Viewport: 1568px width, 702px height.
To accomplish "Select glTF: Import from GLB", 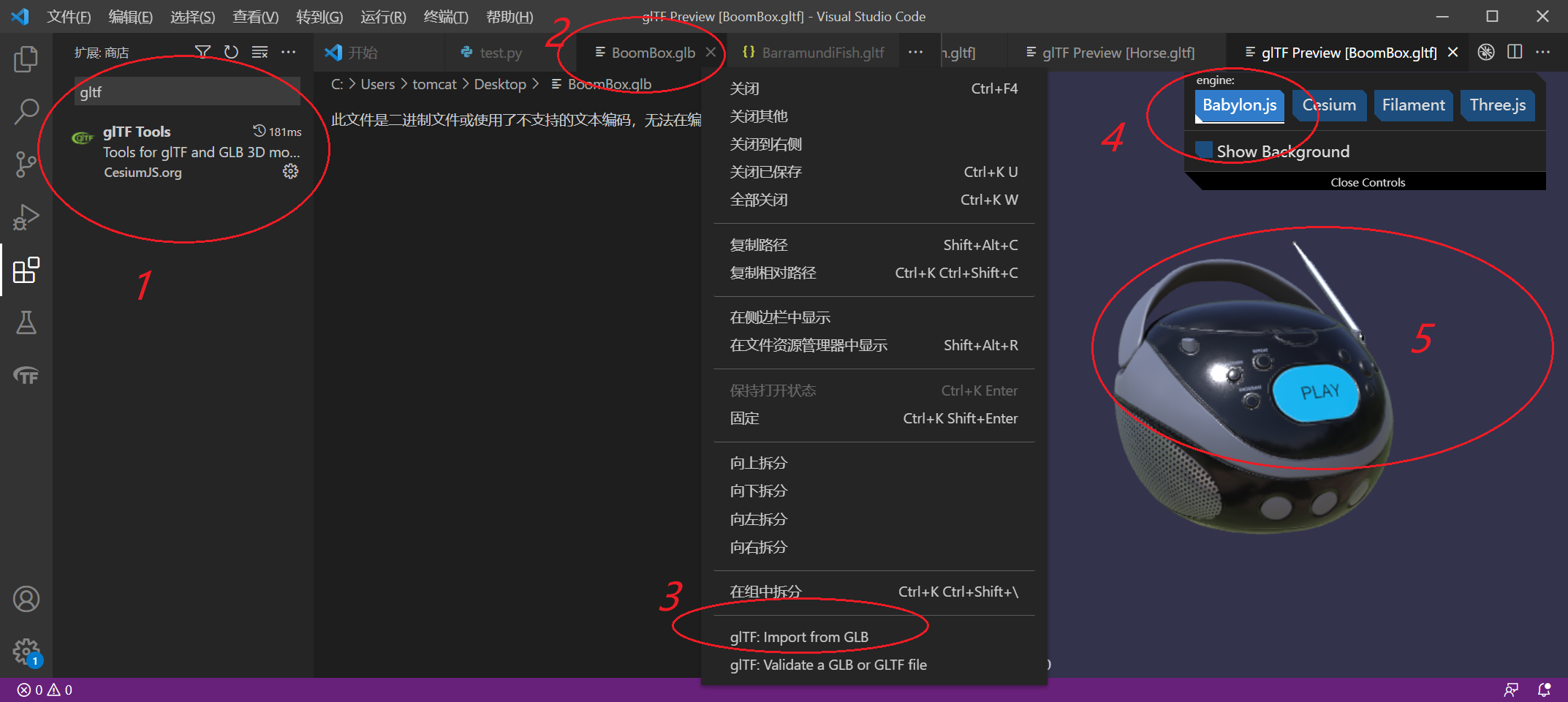I will click(x=799, y=636).
